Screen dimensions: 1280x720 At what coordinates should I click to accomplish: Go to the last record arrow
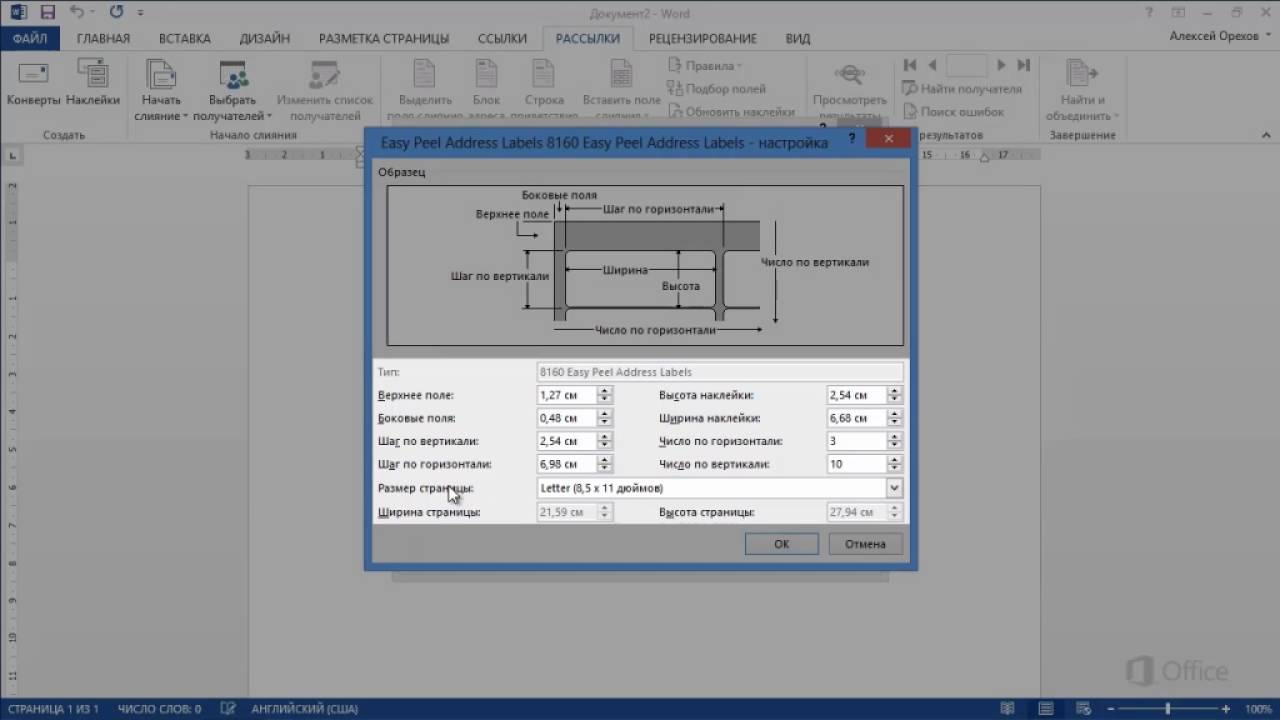[1023, 65]
